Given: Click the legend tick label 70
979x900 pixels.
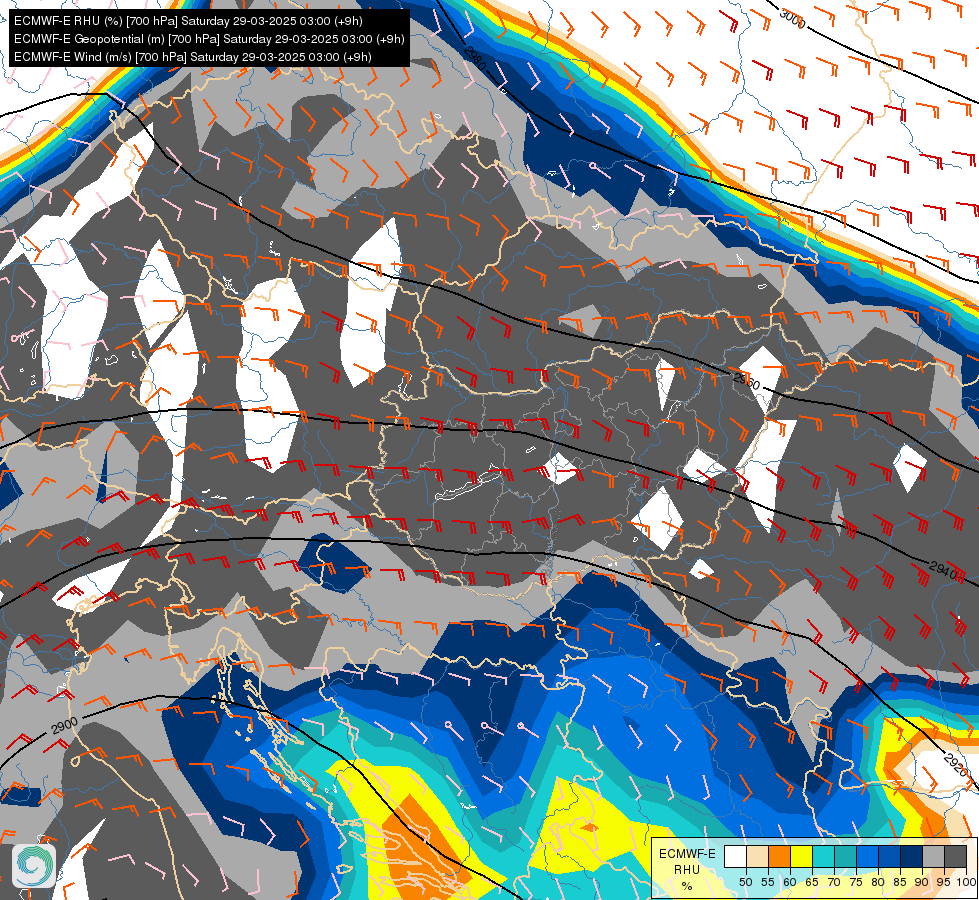Looking at the screenshot, I should click(x=834, y=882).
